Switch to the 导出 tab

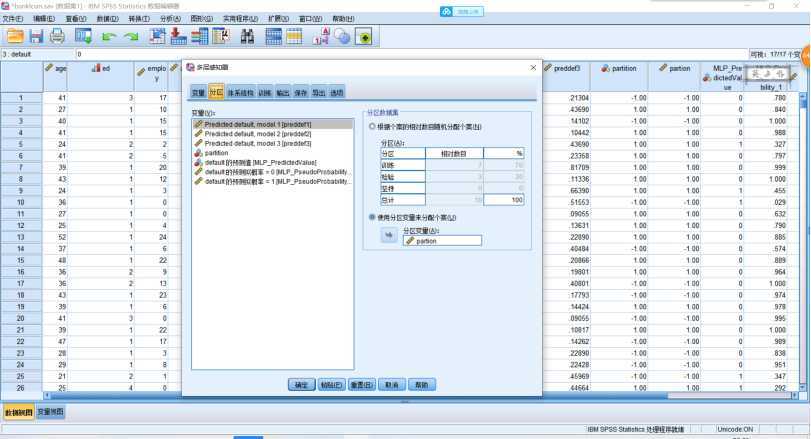click(x=319, y=93)
